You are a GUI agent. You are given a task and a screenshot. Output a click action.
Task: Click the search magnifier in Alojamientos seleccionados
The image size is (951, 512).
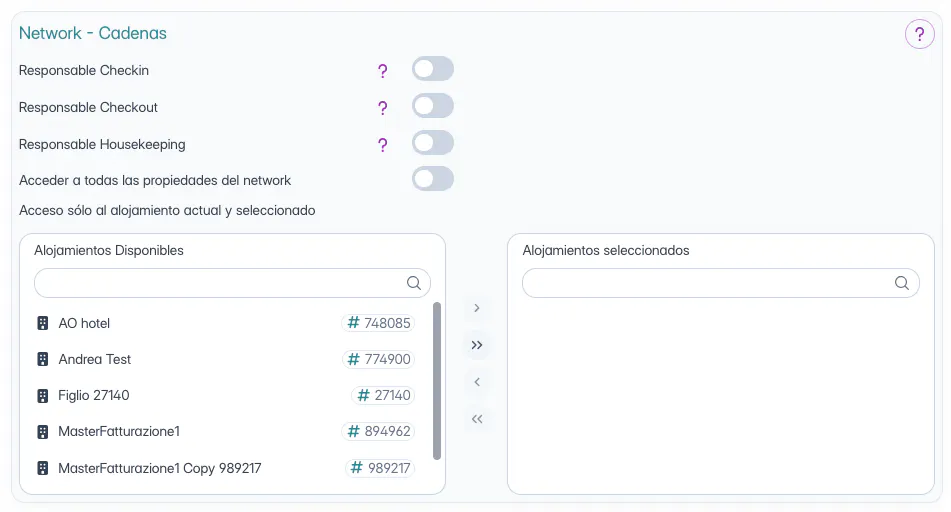point(901,283)
